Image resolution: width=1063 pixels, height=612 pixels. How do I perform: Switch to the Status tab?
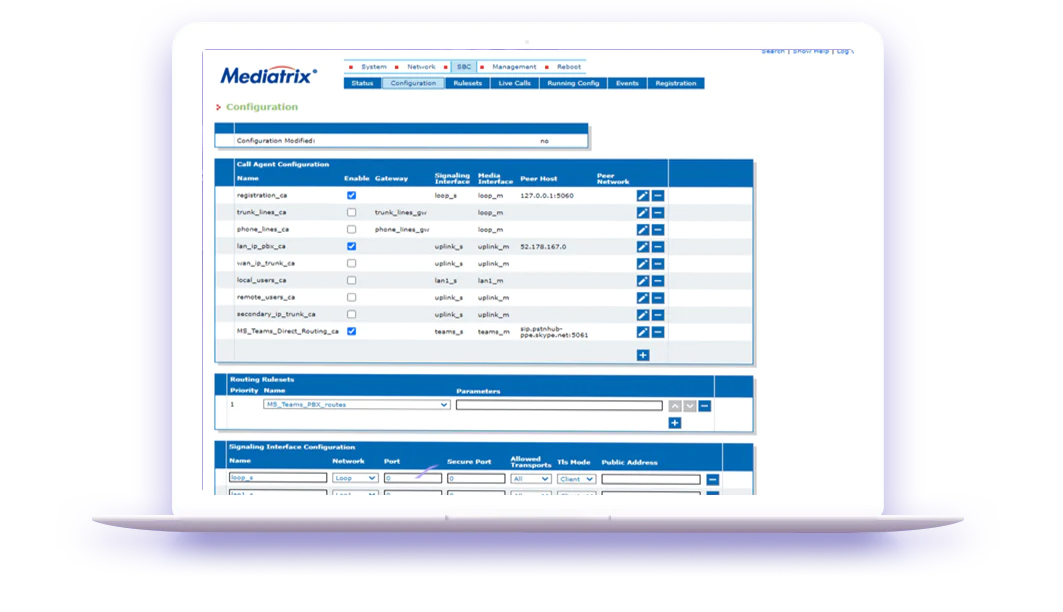pyautogui.click(x=363, y=83)
